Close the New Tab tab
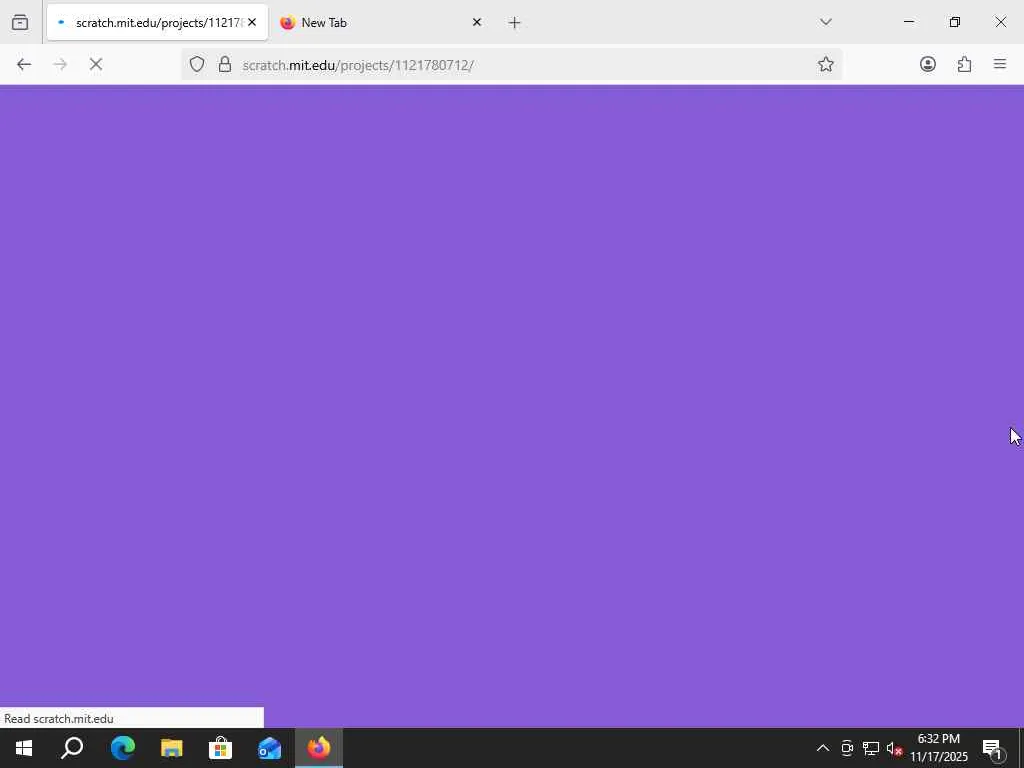Viewport: 1024px width, 768px height. coord(477,22)
